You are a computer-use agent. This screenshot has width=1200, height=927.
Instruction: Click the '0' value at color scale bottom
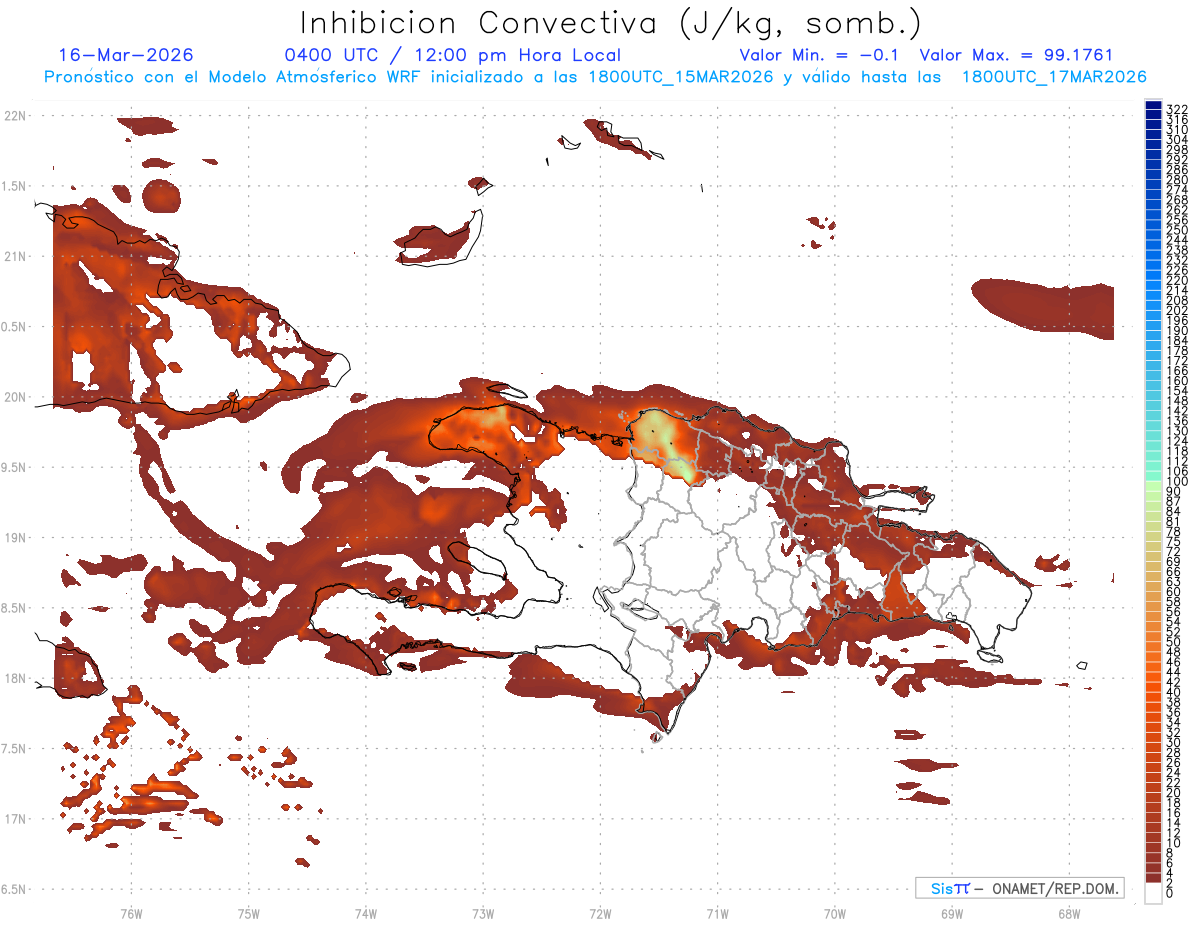pos(1169,891)
